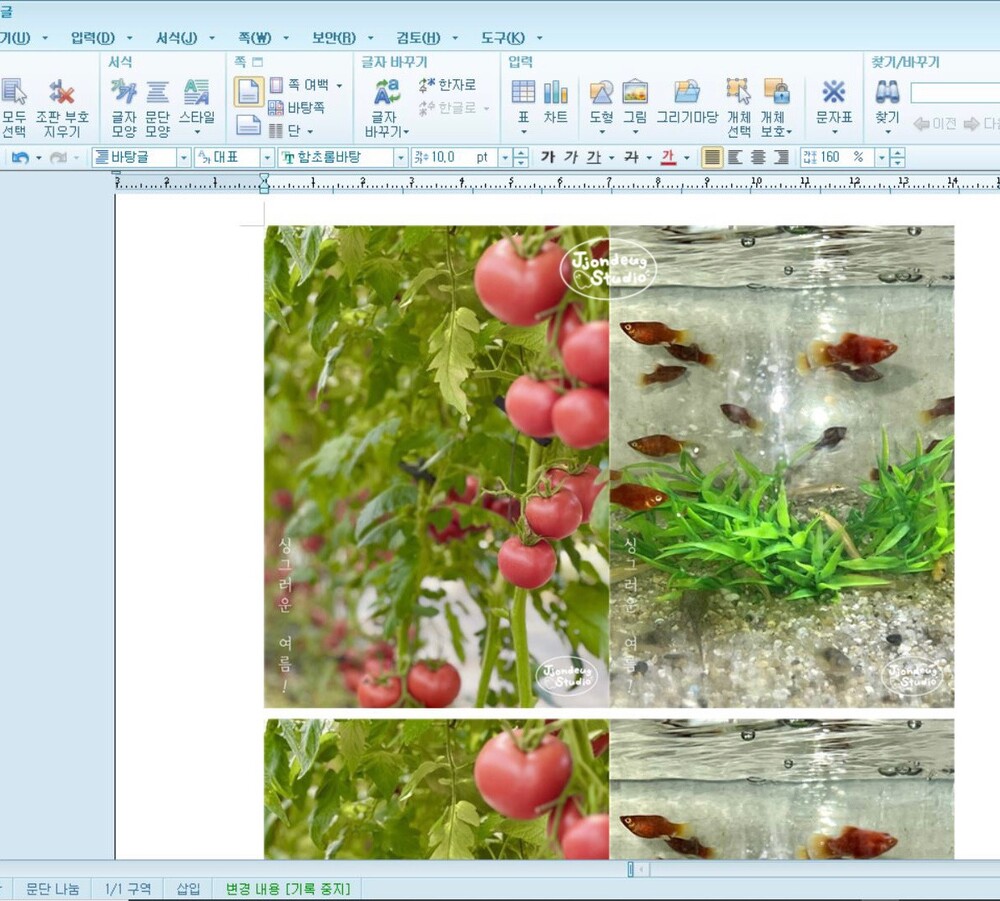Image resolution: width=1000 pixels, height=901 pixels.
Task: Expand the 함초롬바탕 font dropdown
Action: pos(400,158)
